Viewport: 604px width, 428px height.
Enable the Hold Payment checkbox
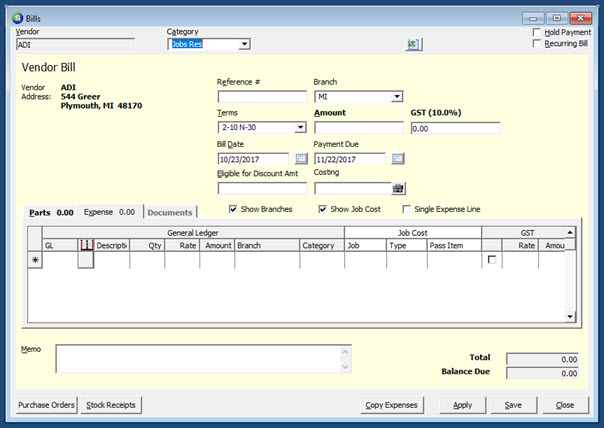click(x=537, y=32)
